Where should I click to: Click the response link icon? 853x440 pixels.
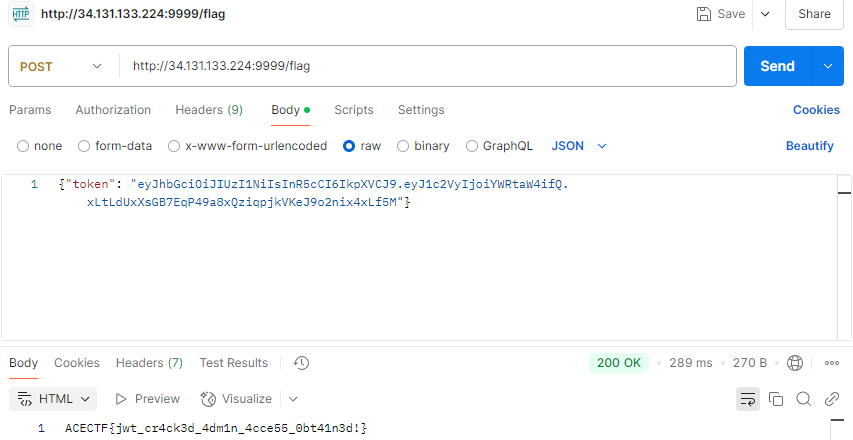832,399
